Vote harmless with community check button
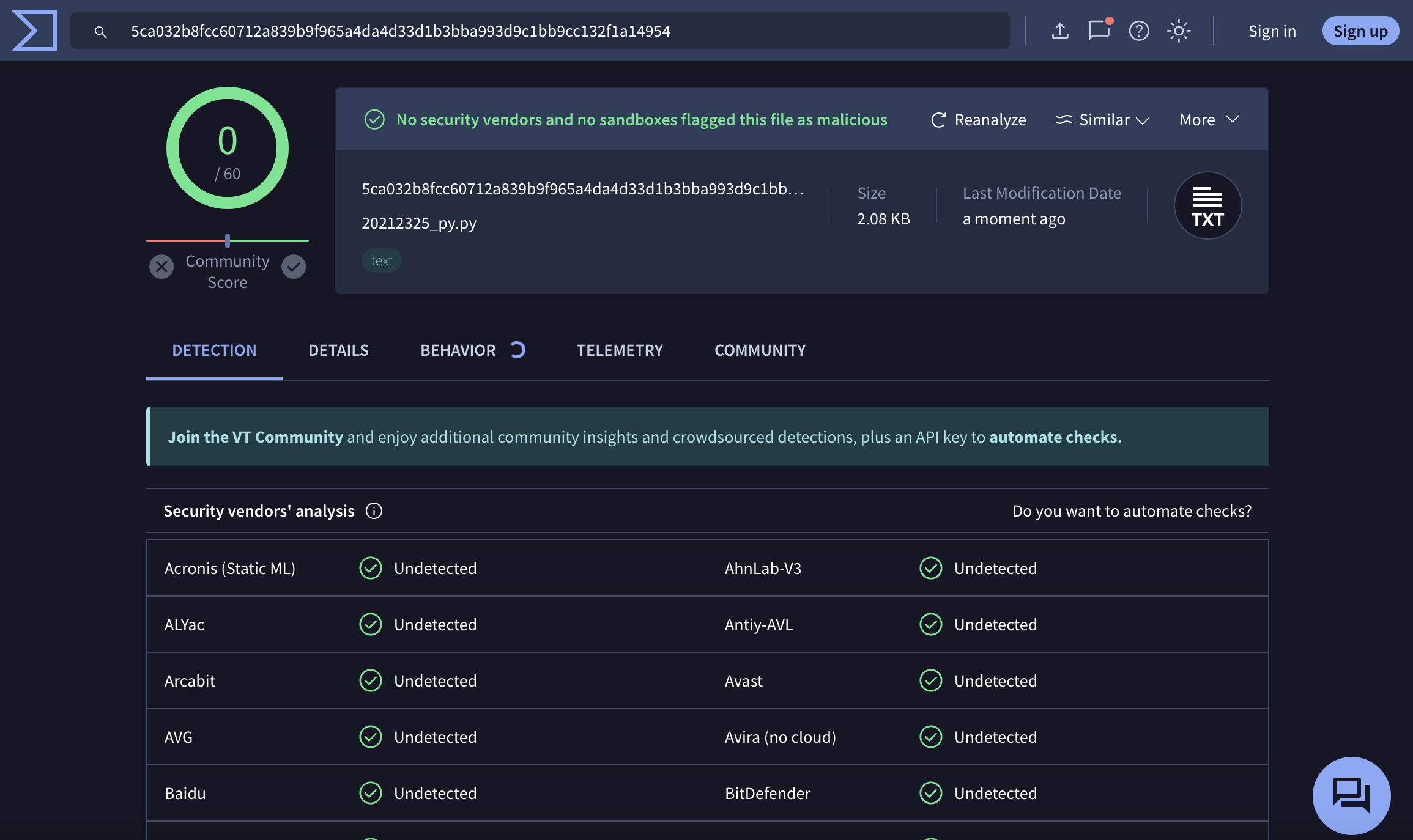This screenshot has width=1413, height=840. (294, 267)
